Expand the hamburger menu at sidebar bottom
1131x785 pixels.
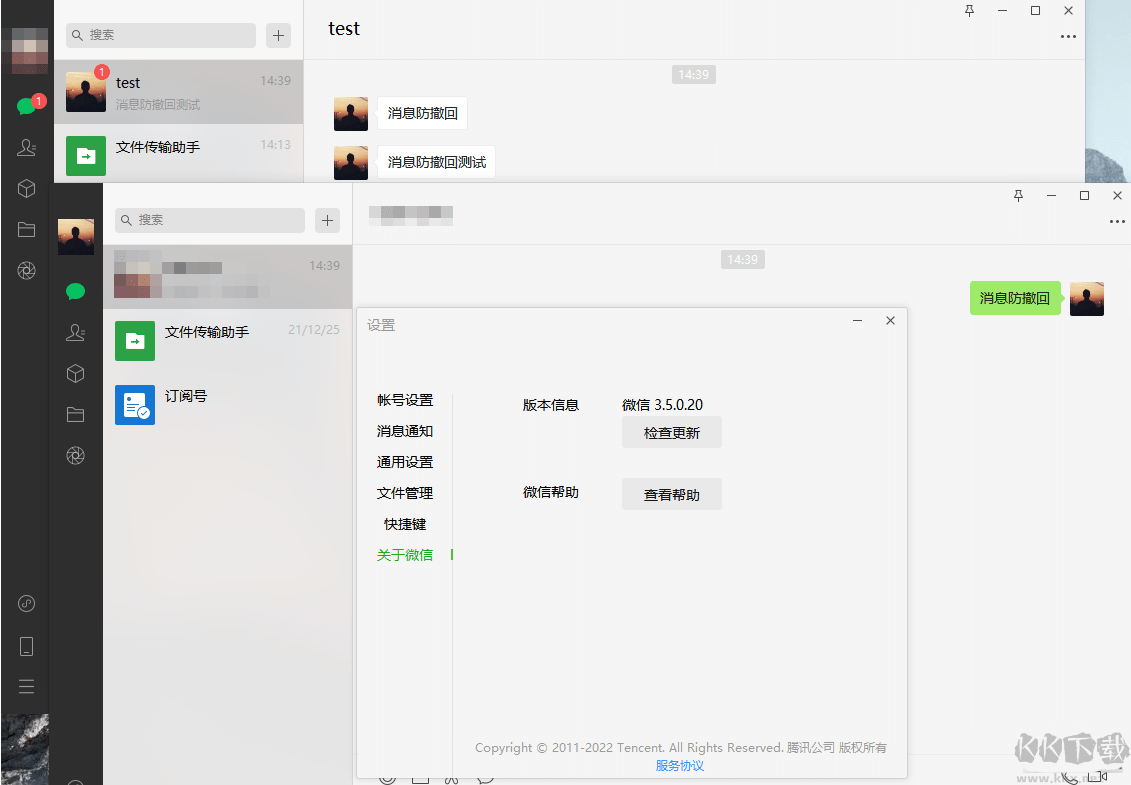pos(25,686)
